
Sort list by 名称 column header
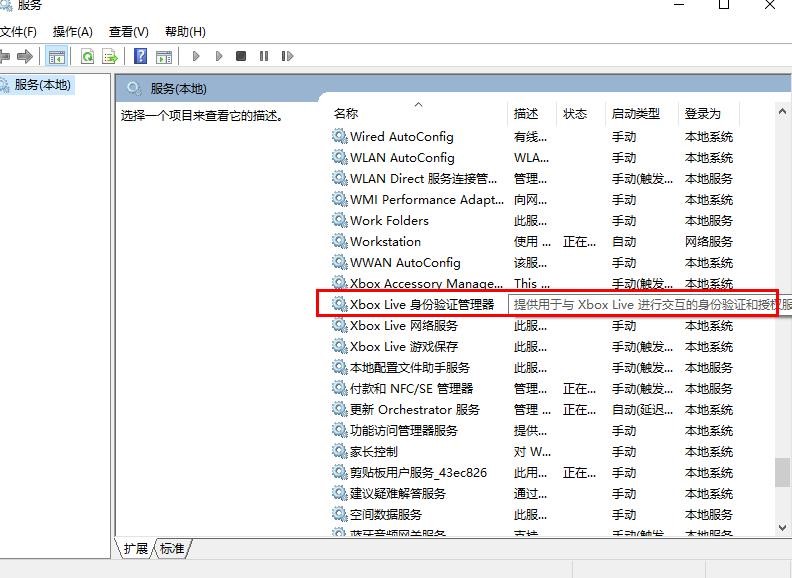[346, 114]
